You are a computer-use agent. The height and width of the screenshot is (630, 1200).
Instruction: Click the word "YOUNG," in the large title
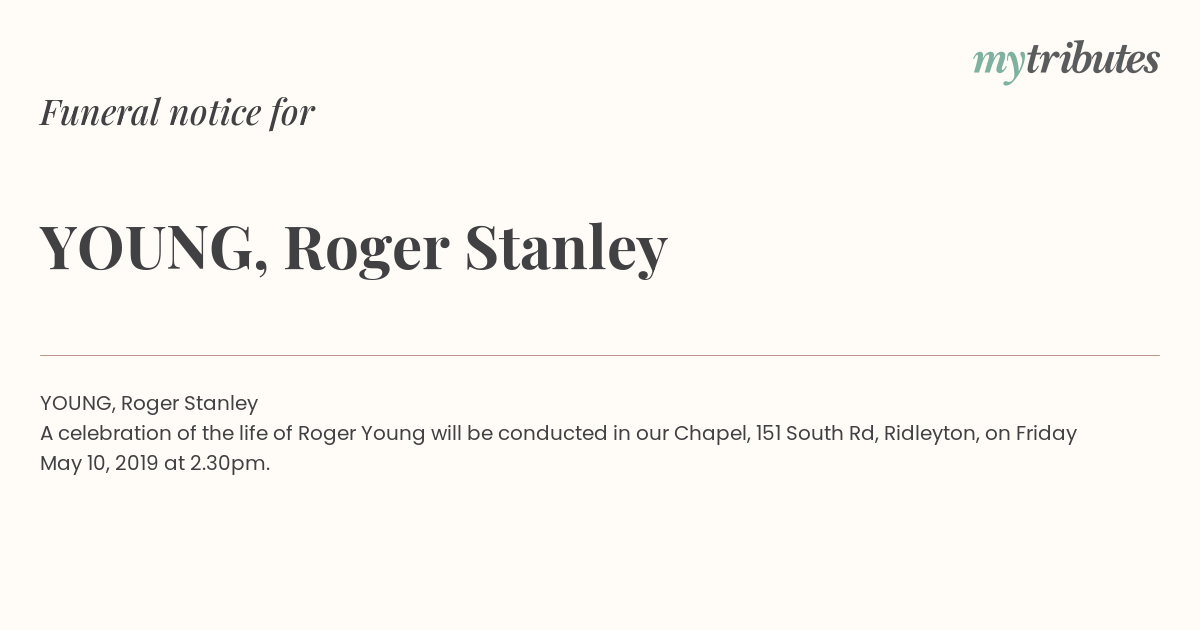155,249
